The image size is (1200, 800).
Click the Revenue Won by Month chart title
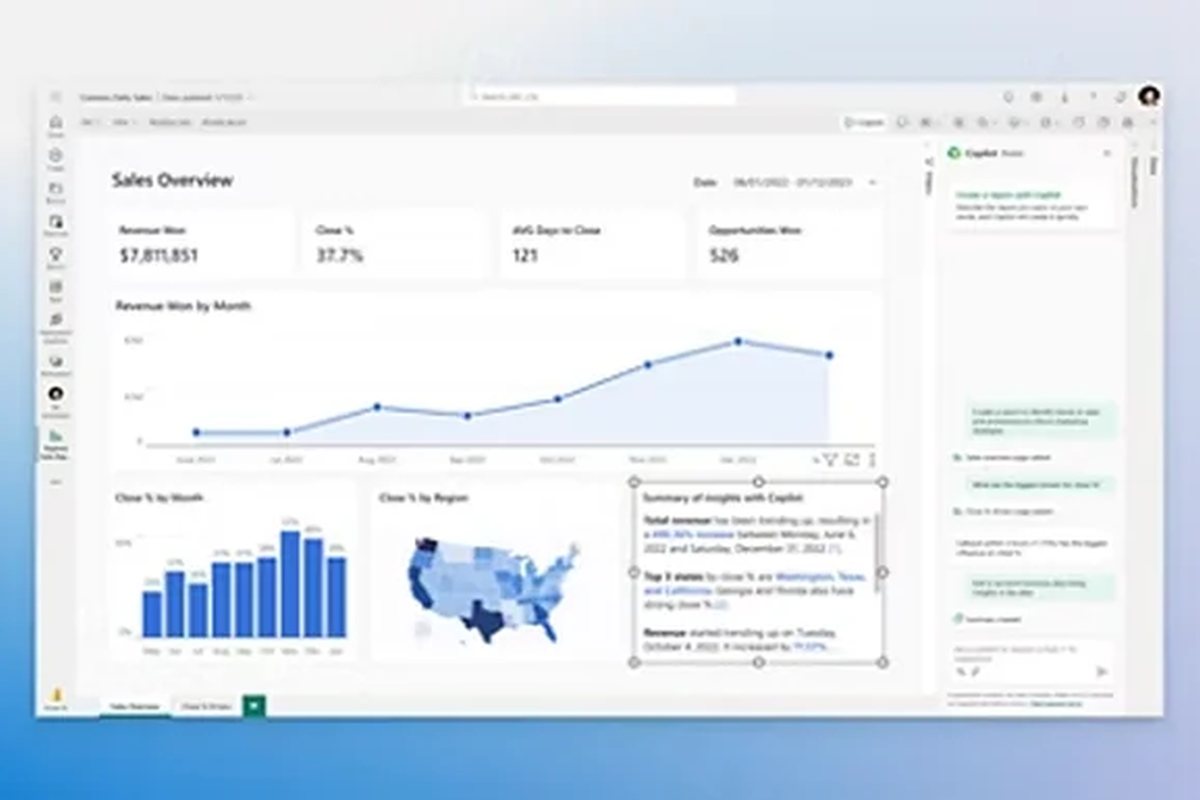[x=183, y=306]
